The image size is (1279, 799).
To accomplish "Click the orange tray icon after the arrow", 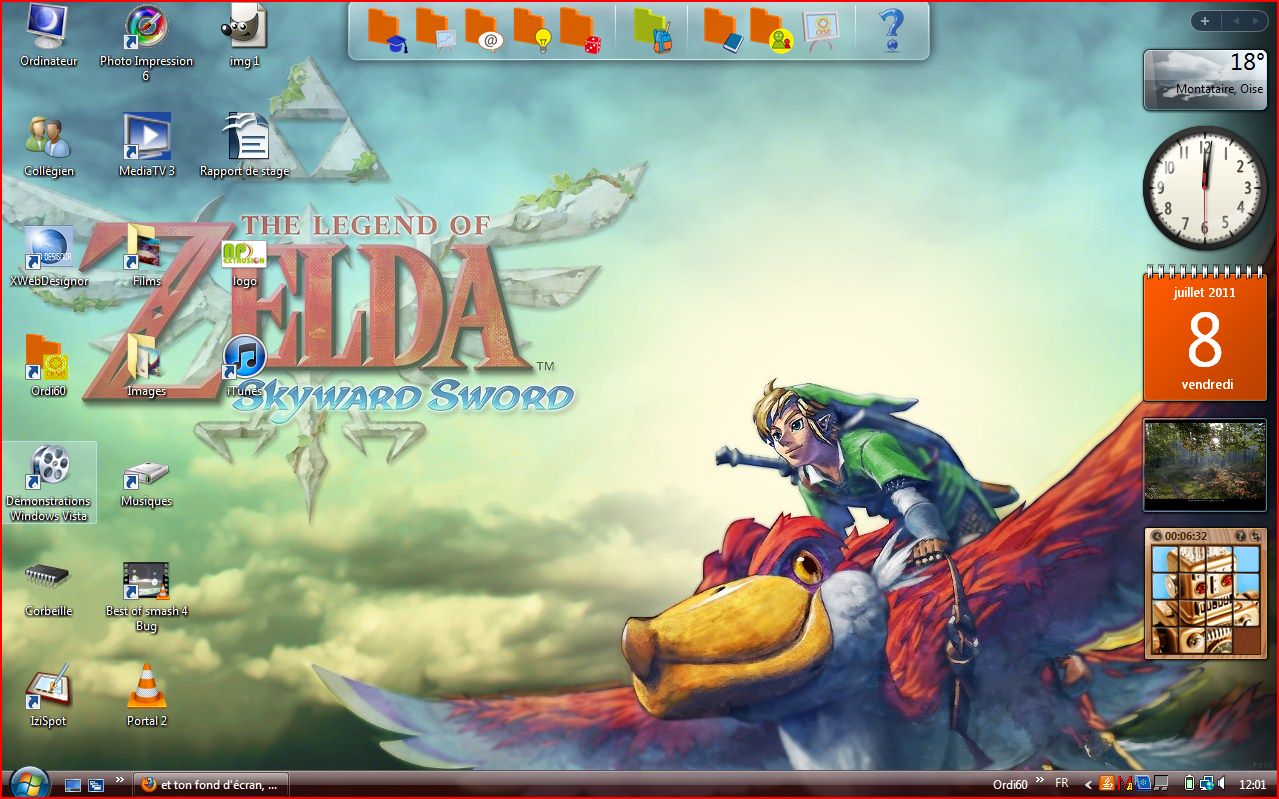I will tap(1107, 784).
